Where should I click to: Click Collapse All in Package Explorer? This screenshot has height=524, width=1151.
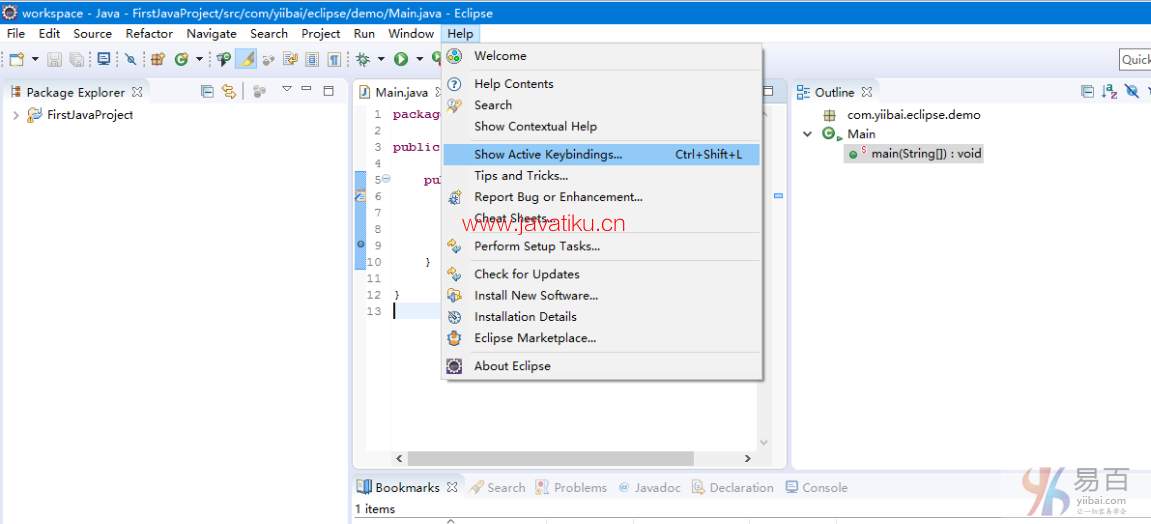(207, 92)
